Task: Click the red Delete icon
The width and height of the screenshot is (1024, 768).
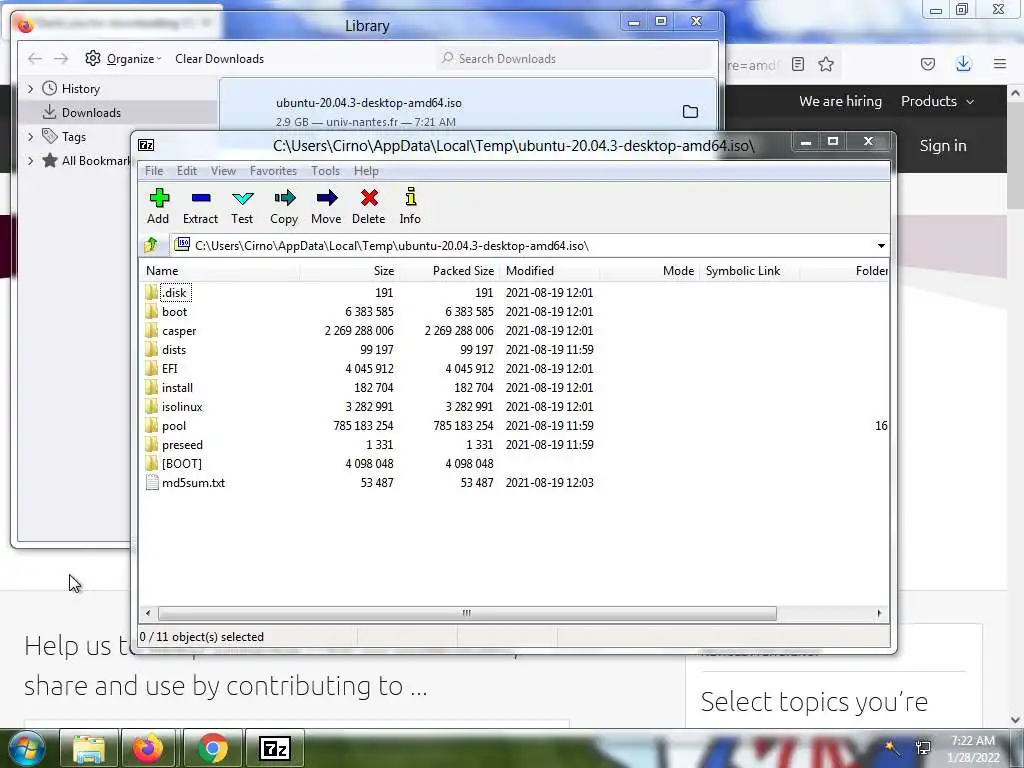Action: coord(369,206)
